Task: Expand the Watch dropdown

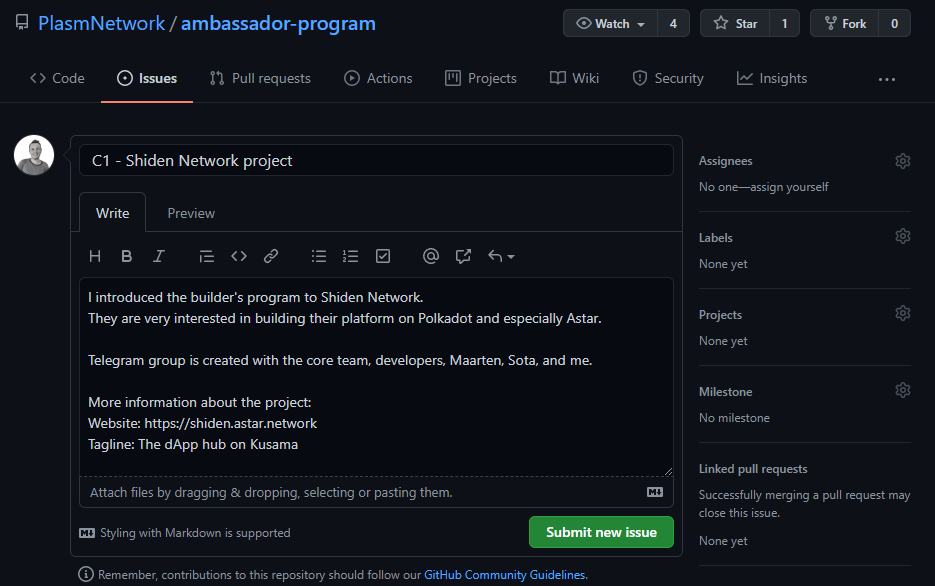Action: click(610, 23)
